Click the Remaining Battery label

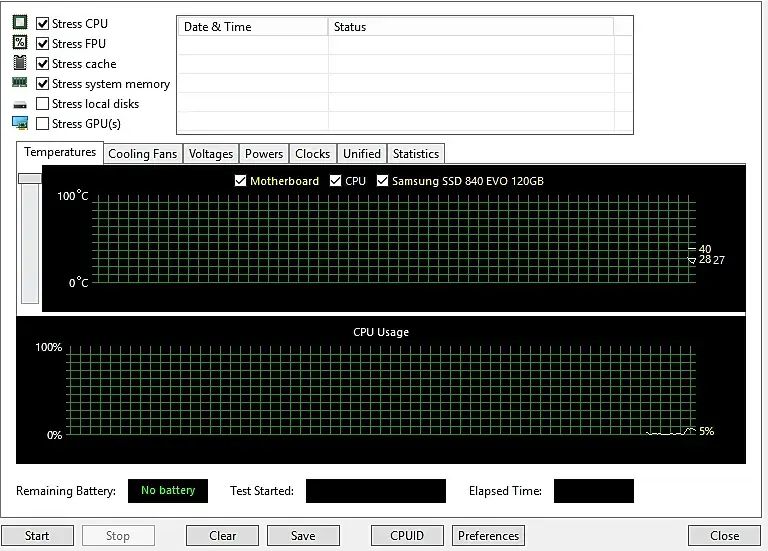tap(66, 491)
